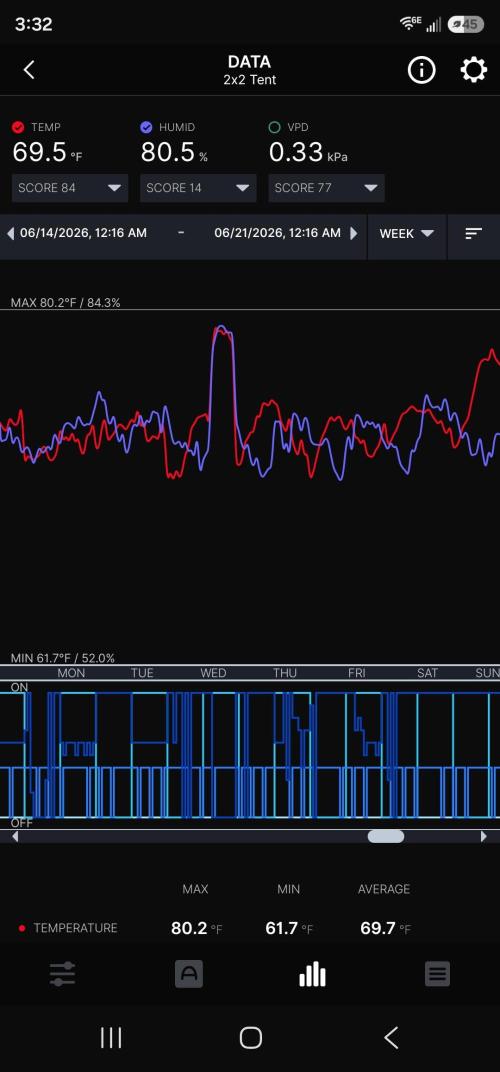Tap the temperature max 80.2 °F

(196, 928)
